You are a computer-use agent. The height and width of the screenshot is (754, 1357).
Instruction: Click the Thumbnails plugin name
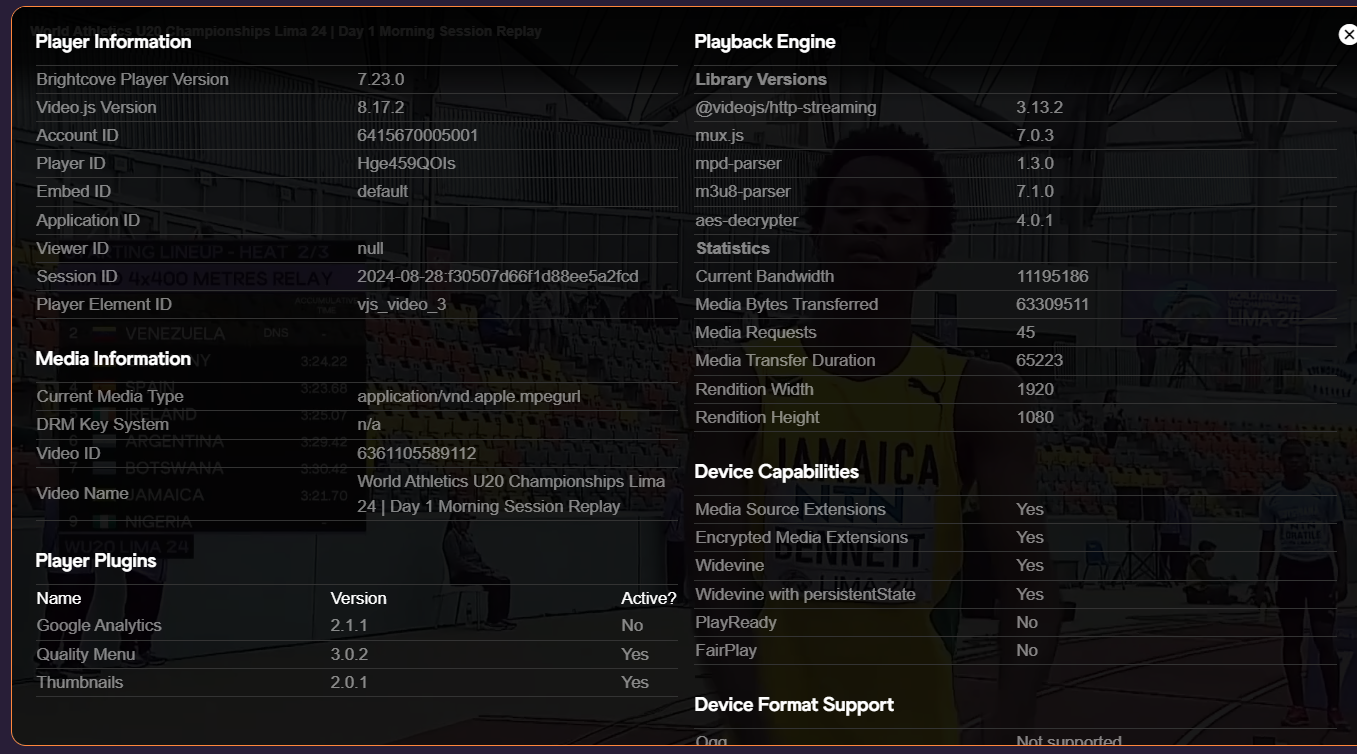click(x=80, y=682)
